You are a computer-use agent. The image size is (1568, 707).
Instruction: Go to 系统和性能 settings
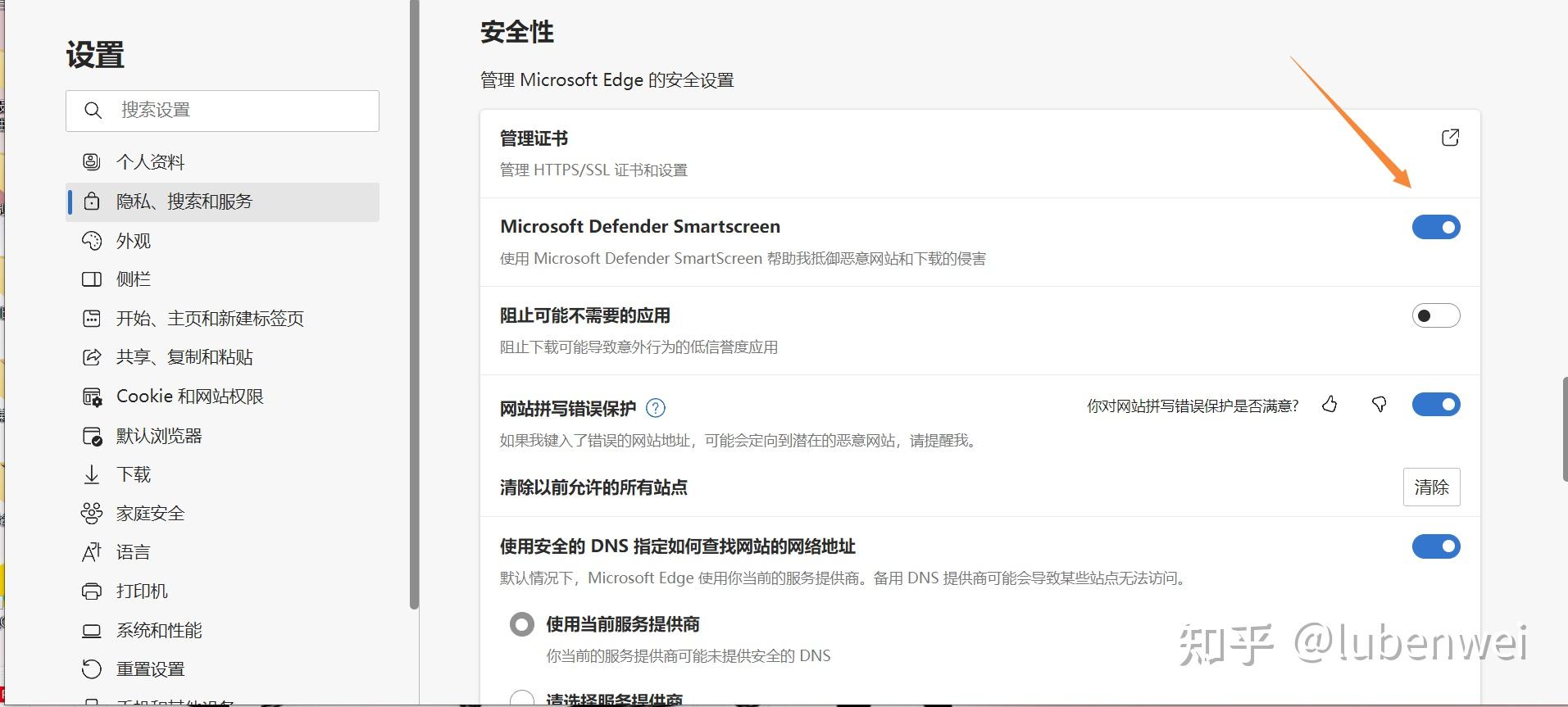(x=223, y=630)
